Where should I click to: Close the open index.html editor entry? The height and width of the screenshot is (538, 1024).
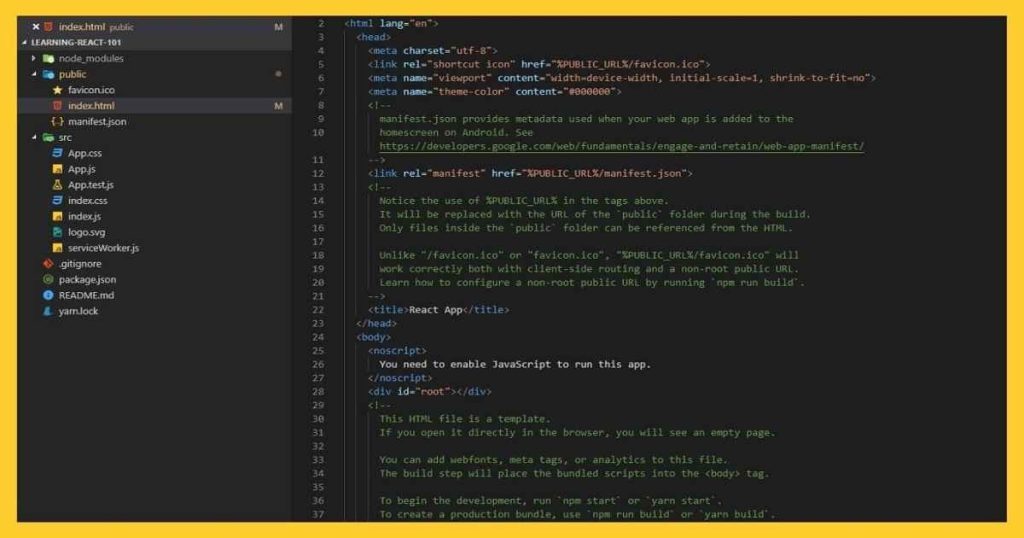(36, 27)
